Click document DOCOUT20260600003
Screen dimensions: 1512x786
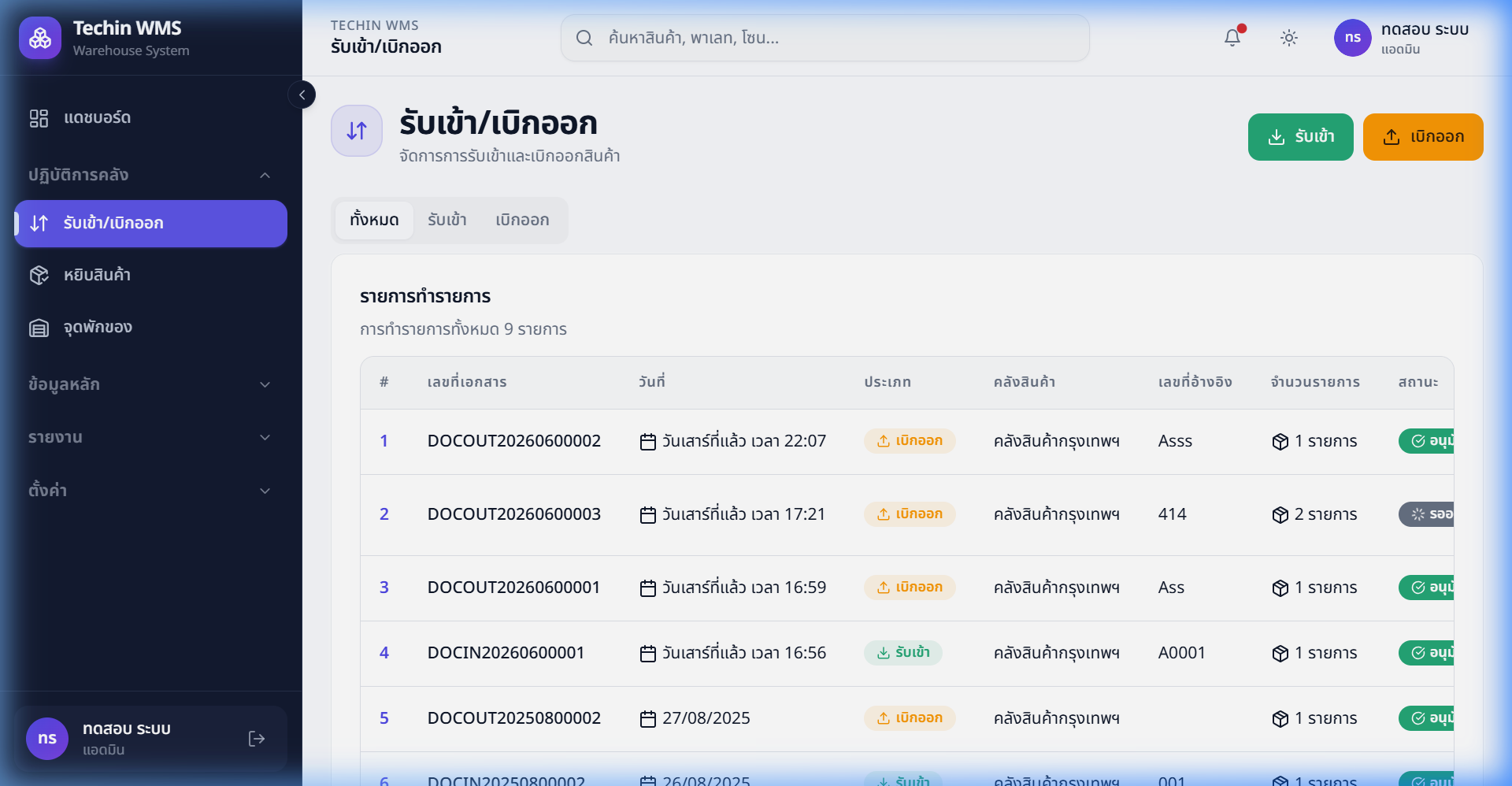[514, 514]
